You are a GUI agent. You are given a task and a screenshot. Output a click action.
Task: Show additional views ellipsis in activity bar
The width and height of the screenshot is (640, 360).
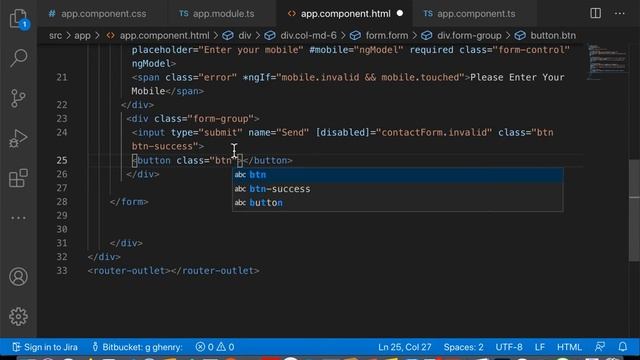point(18,218)
